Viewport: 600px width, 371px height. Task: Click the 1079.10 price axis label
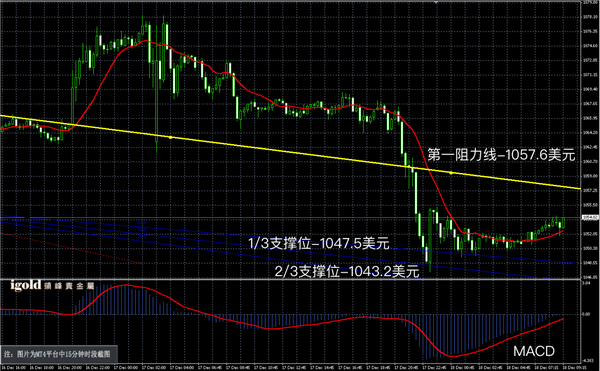[x=591, y=17]
